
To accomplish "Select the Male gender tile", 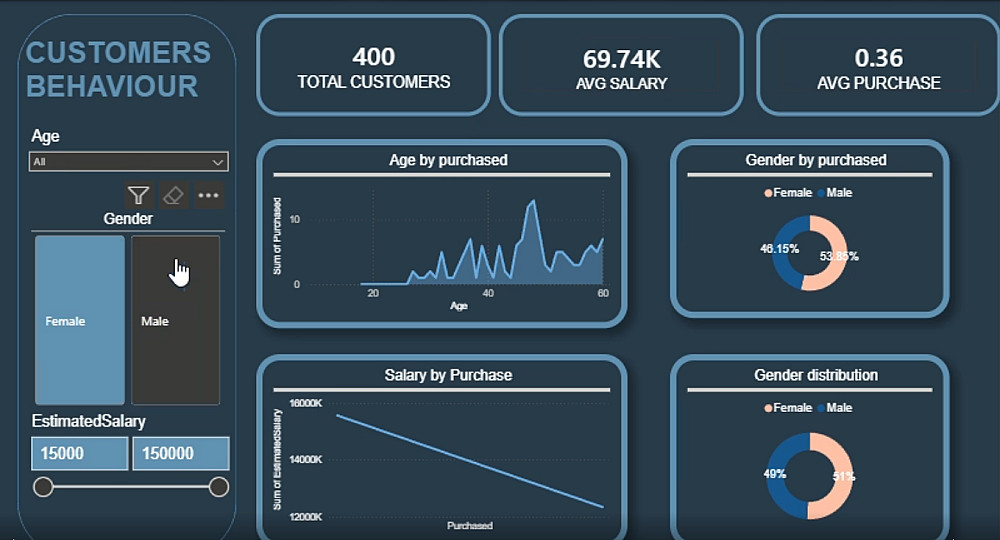I will [x=175, y=320].
